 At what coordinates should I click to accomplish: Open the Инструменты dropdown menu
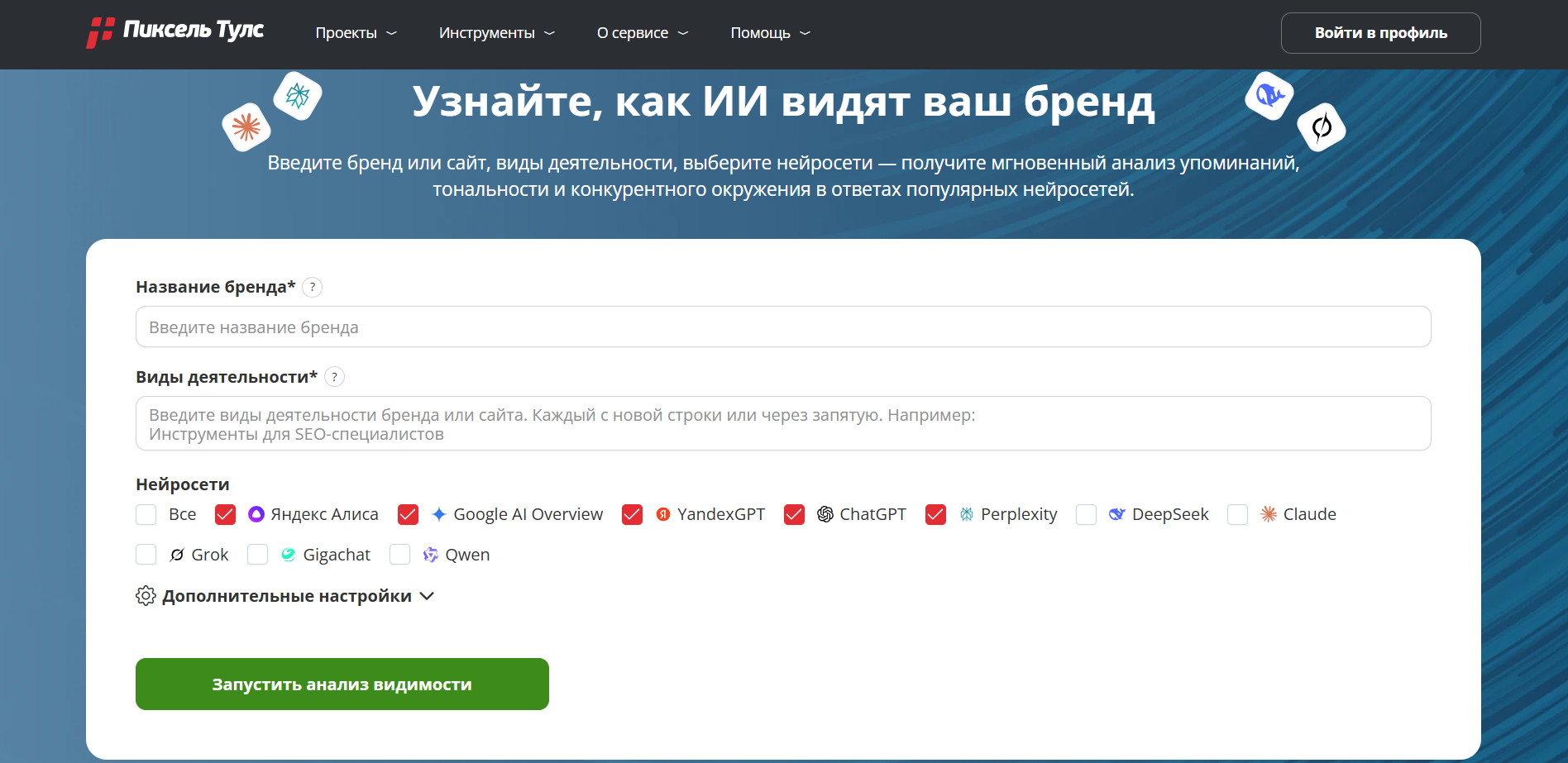(496, 33)
